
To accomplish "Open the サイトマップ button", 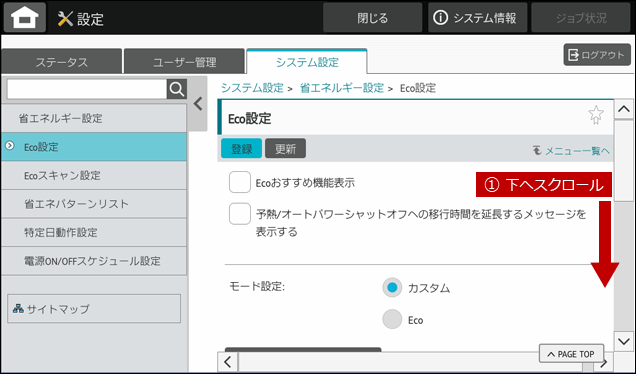I will pyautogui.click(x=94, y=309).
